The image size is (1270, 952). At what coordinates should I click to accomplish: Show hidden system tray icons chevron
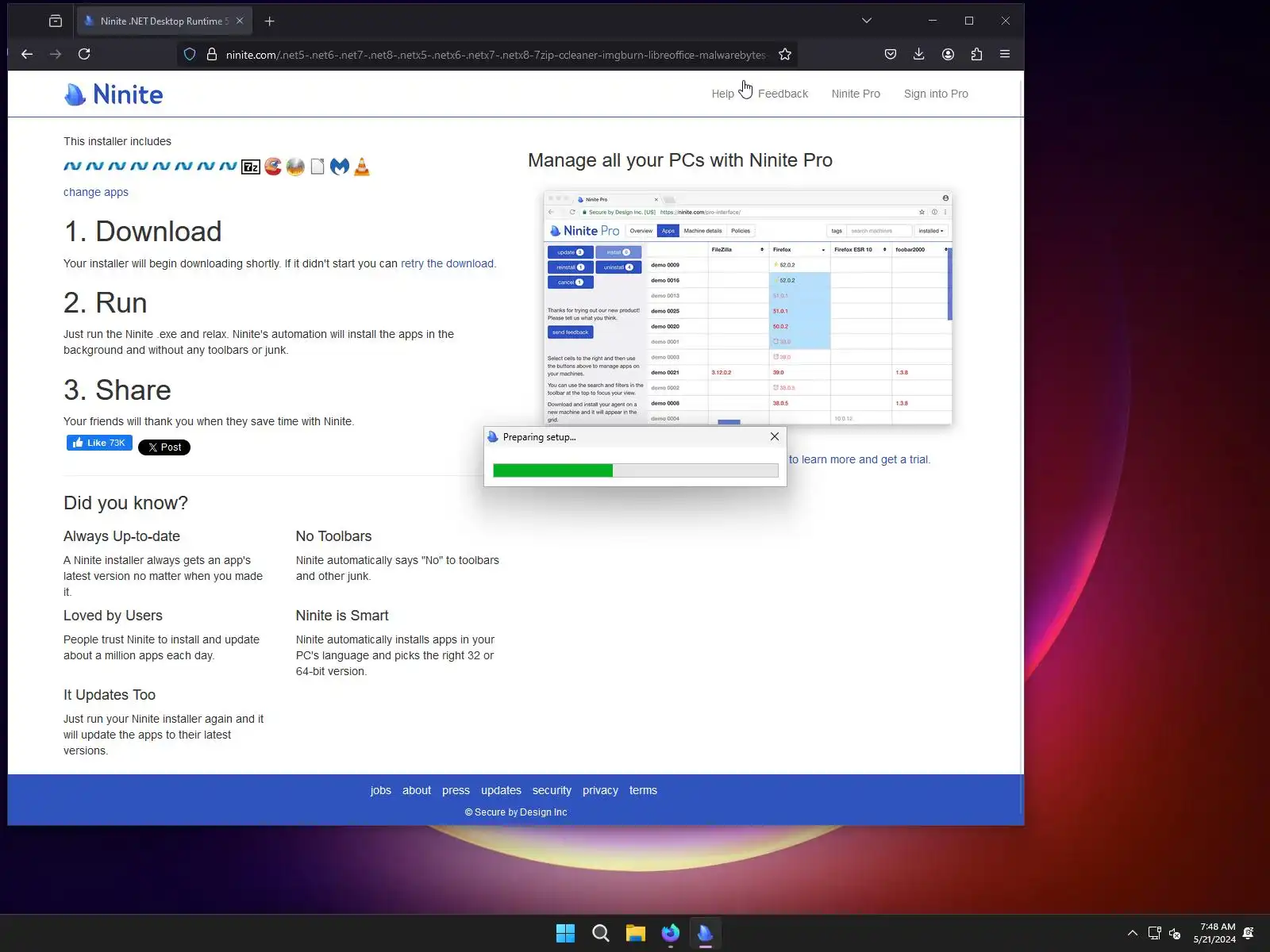coord(1133,933)
